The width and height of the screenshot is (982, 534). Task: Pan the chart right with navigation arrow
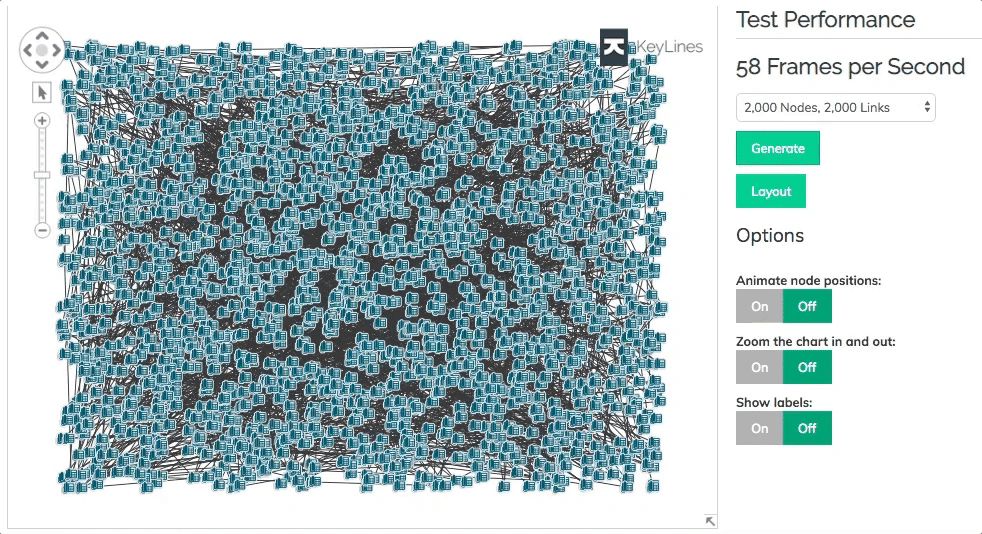[56, 50]
